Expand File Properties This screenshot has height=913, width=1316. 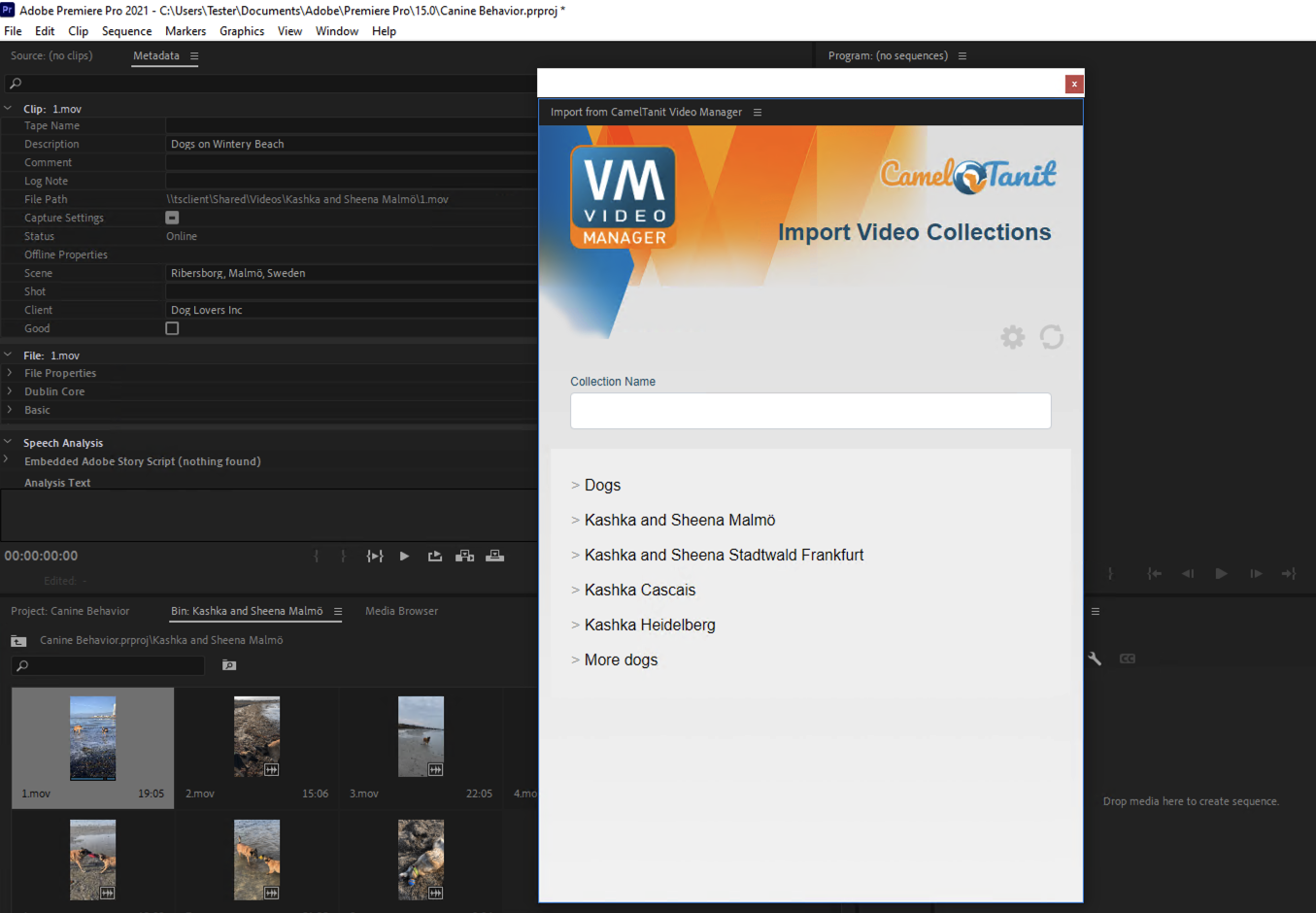pyautogui.click(x=9, y=373)
